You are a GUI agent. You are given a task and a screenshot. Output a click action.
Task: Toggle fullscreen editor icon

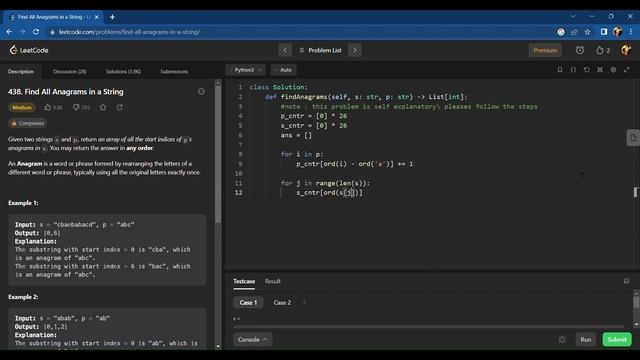tap(627, 70)
